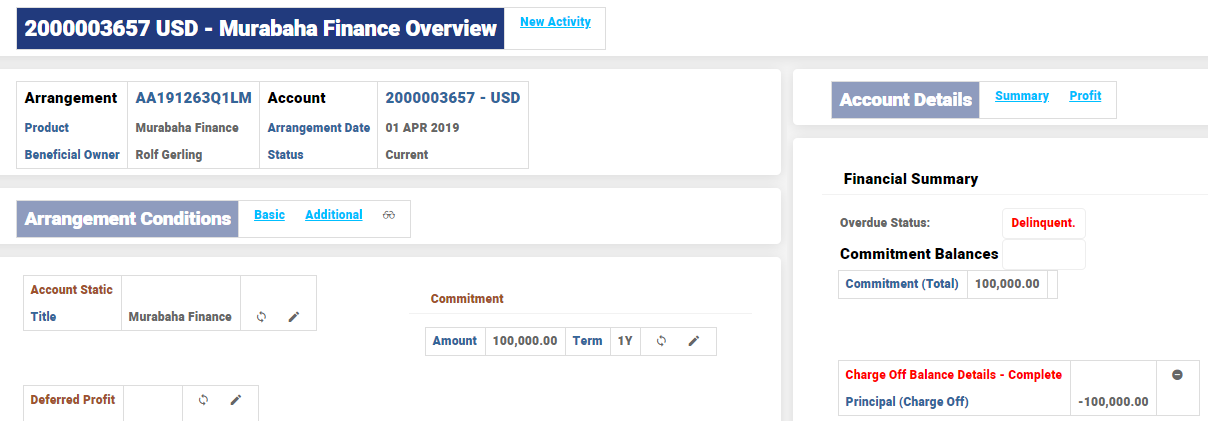1208x421 pixels.
Task: Edit Deferred Profit with the pencil icon
Action: [x=236, y=400]
